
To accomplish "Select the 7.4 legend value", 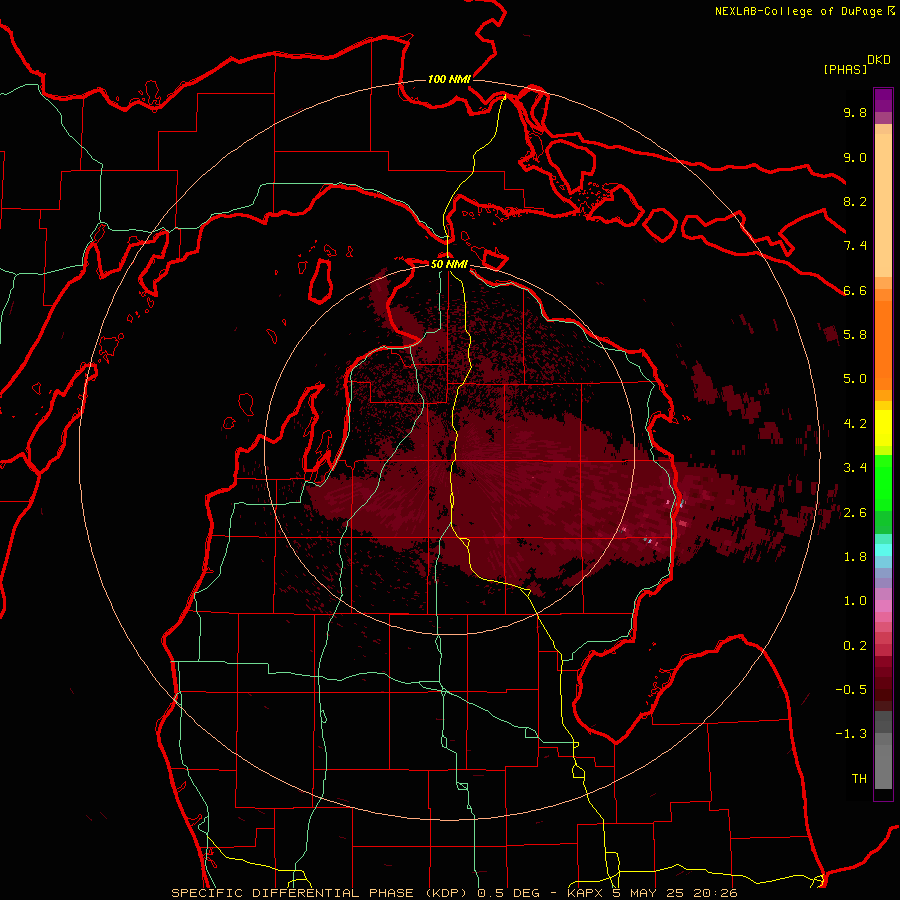I will pos(855,246).
